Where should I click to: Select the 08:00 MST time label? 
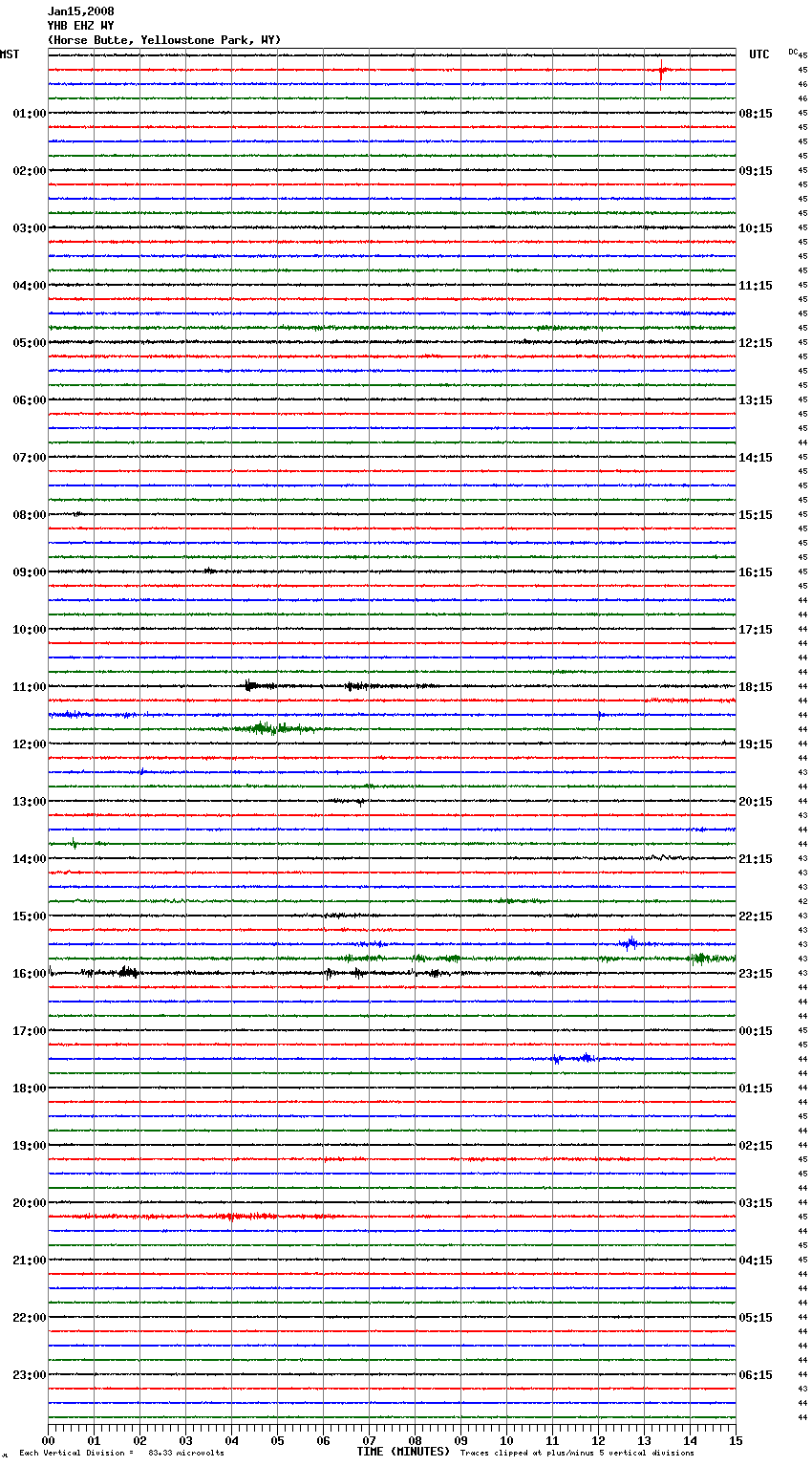pos(30,515)
